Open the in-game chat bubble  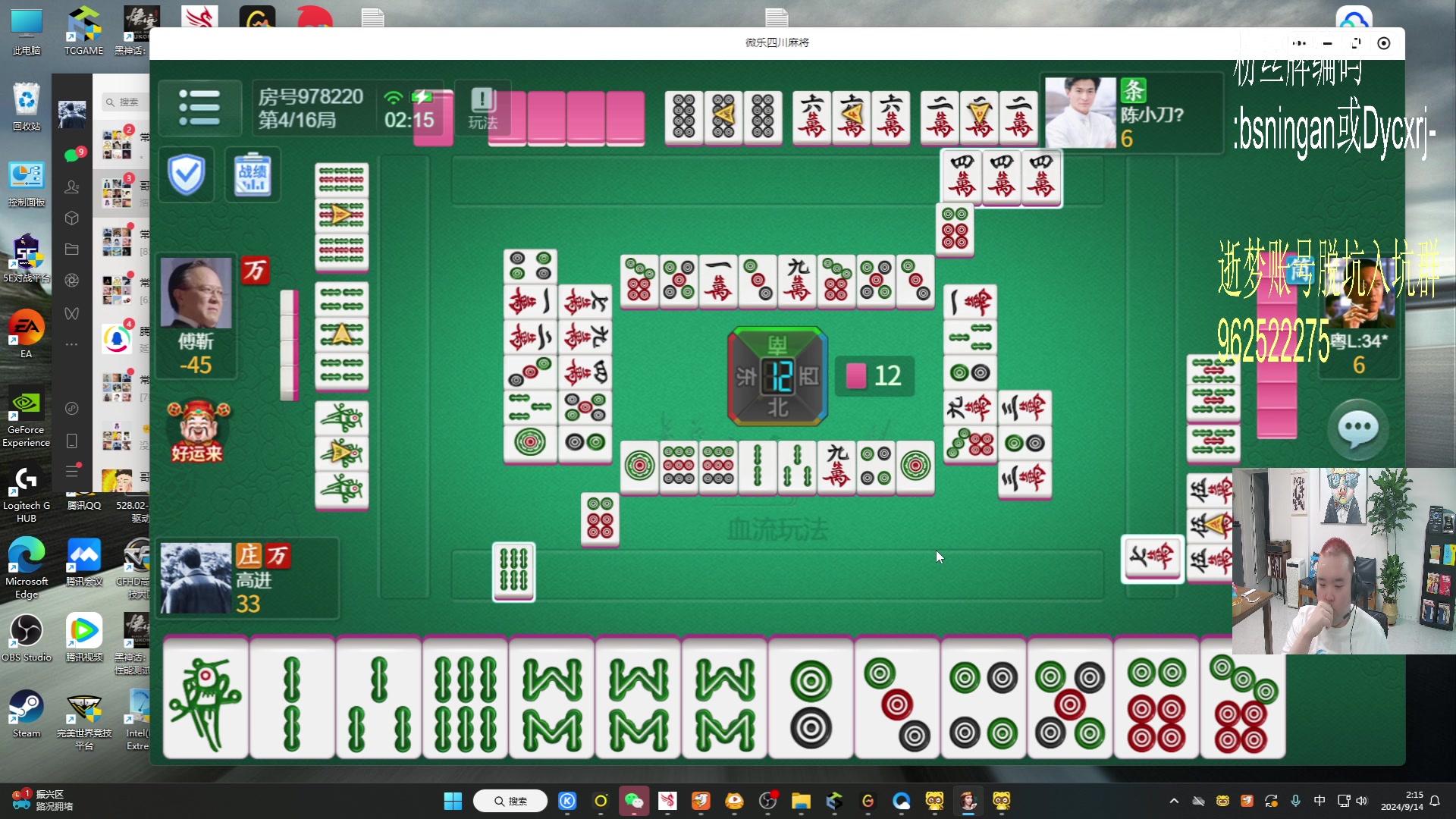click(1357, 430)
